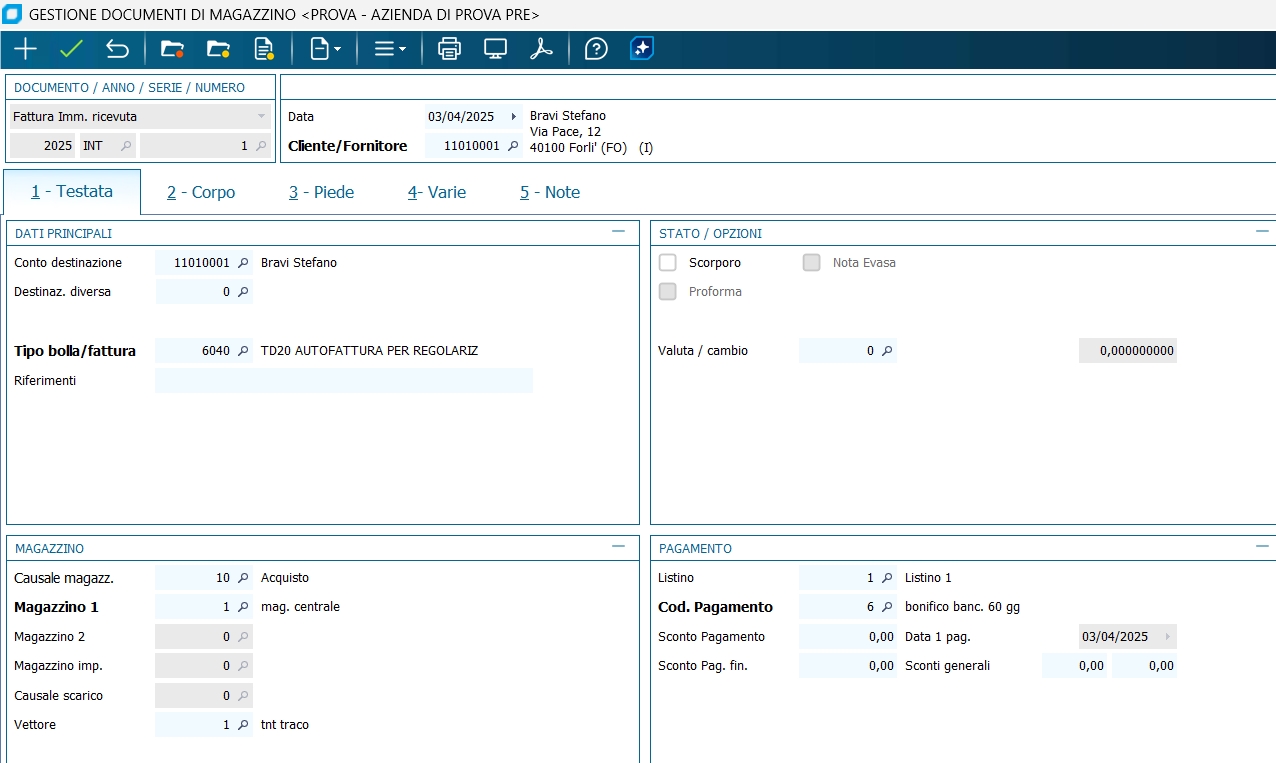1276x763 pixels.
Task: Confirm with the green checkmark icon
Action: click(71, 49)
